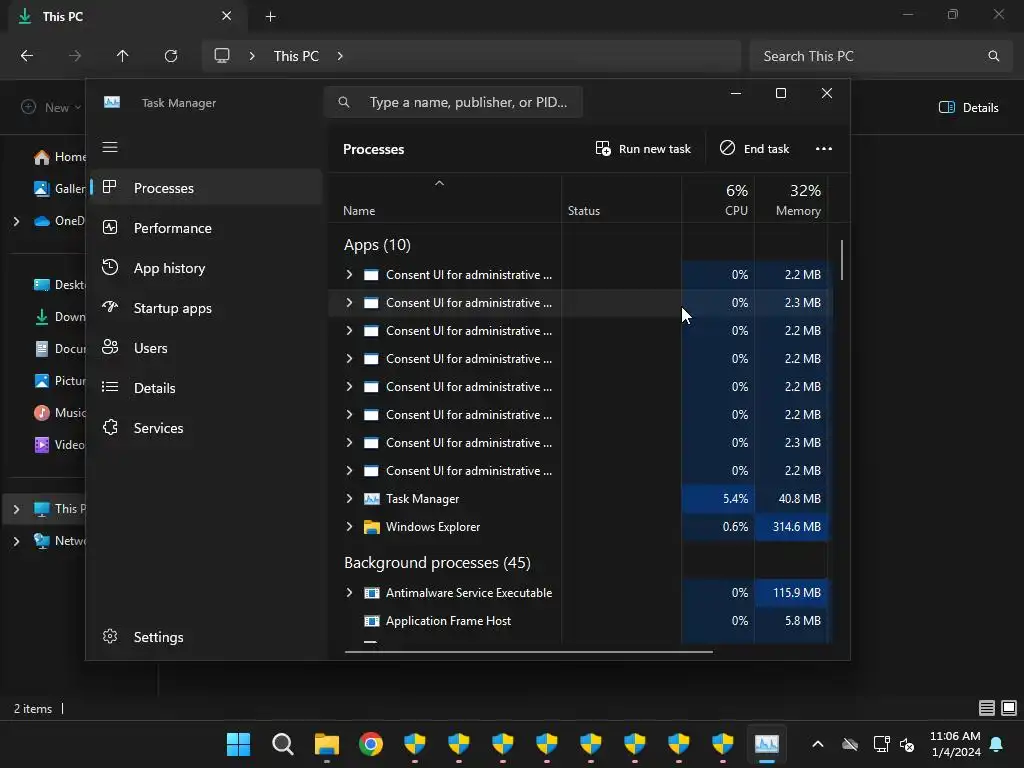The height and width of the screenshot is (768, 1024).
Task: Click the horizontal scrollbar below the process list
Action: [528, 651]
